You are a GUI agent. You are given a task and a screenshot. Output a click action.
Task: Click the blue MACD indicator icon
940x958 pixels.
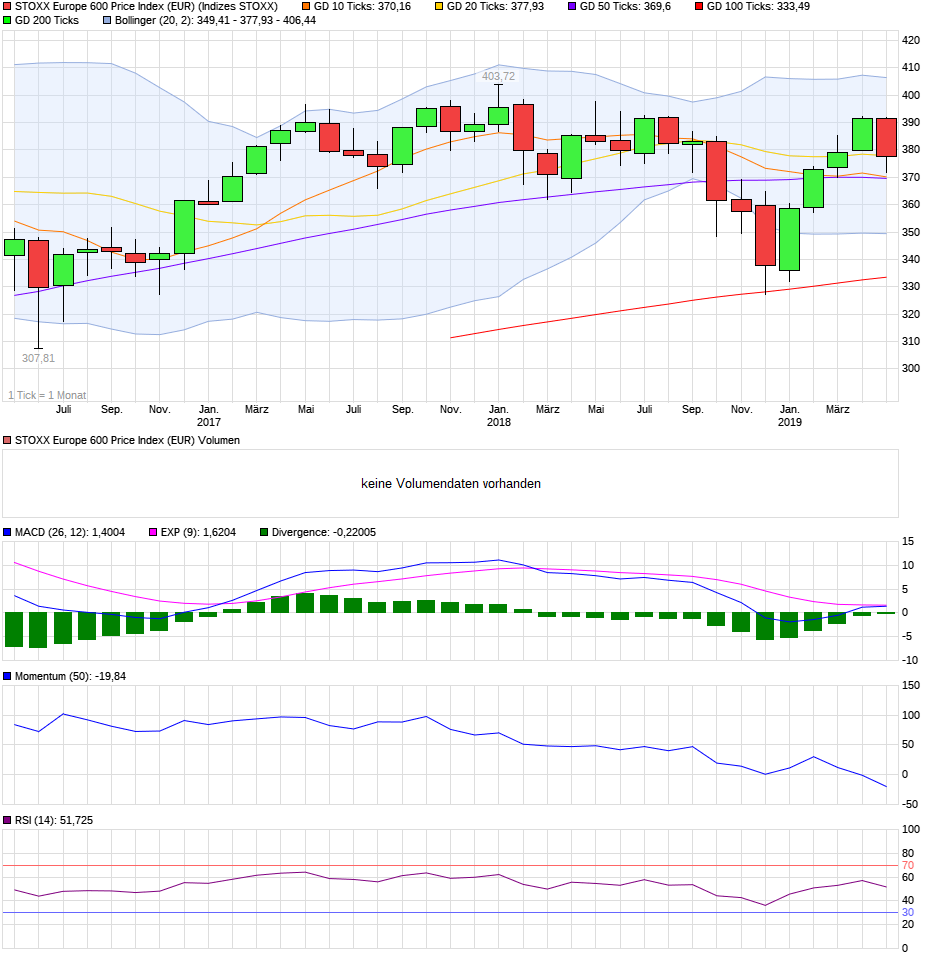[7, 533]
